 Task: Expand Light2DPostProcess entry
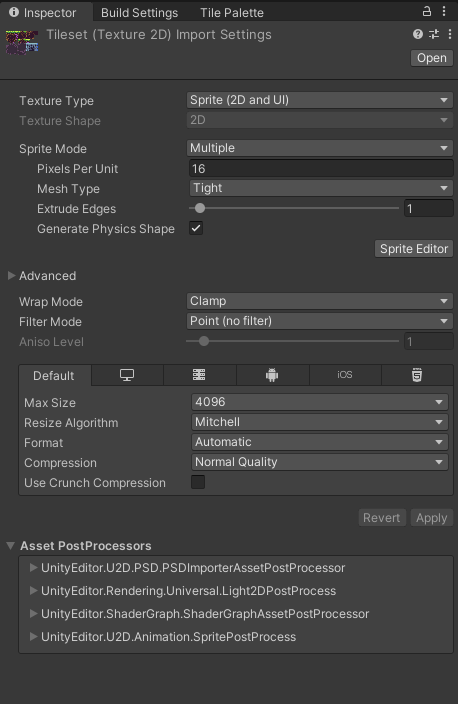click(33, 590)
